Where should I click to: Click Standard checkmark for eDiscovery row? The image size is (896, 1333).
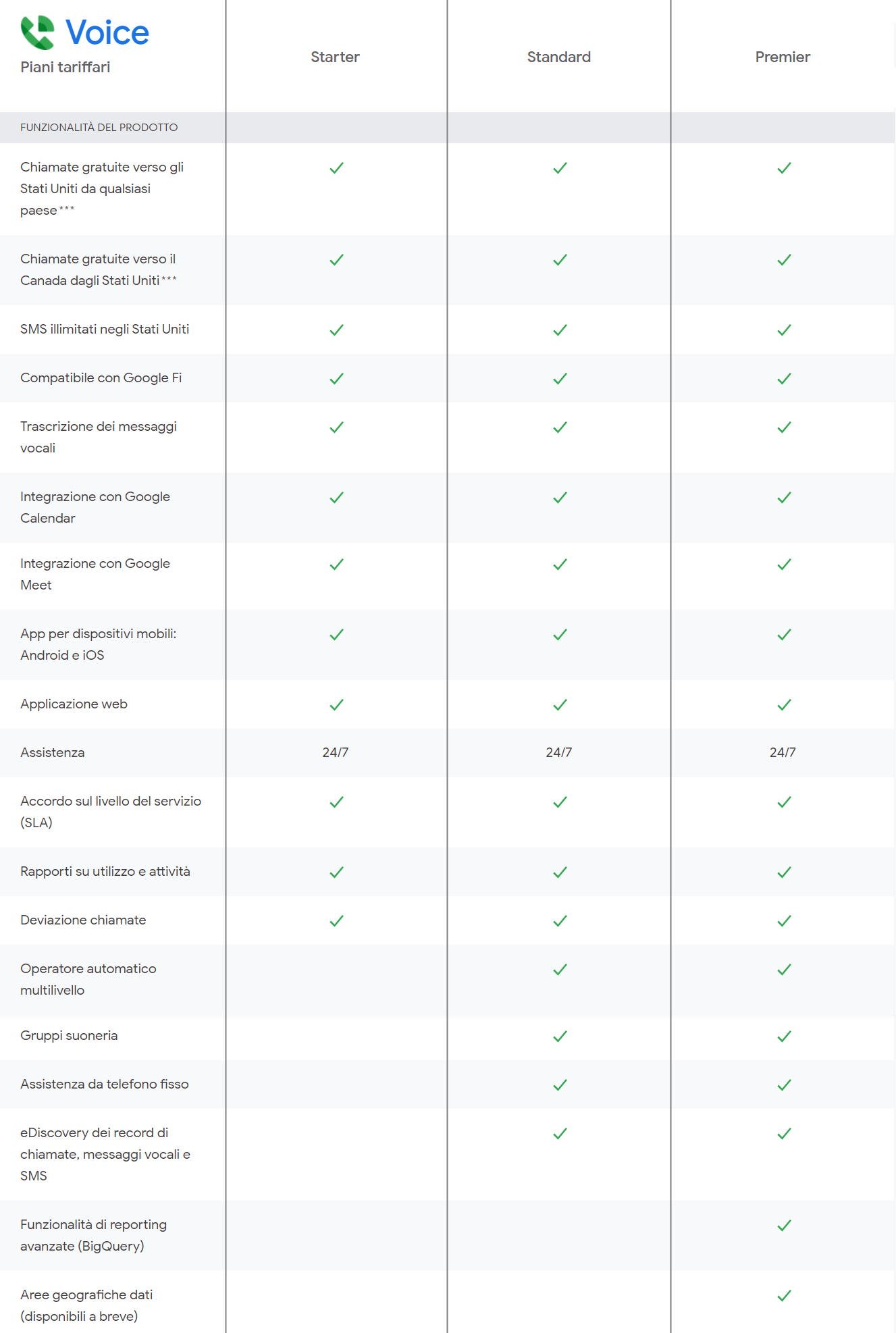click(560, 1134)
